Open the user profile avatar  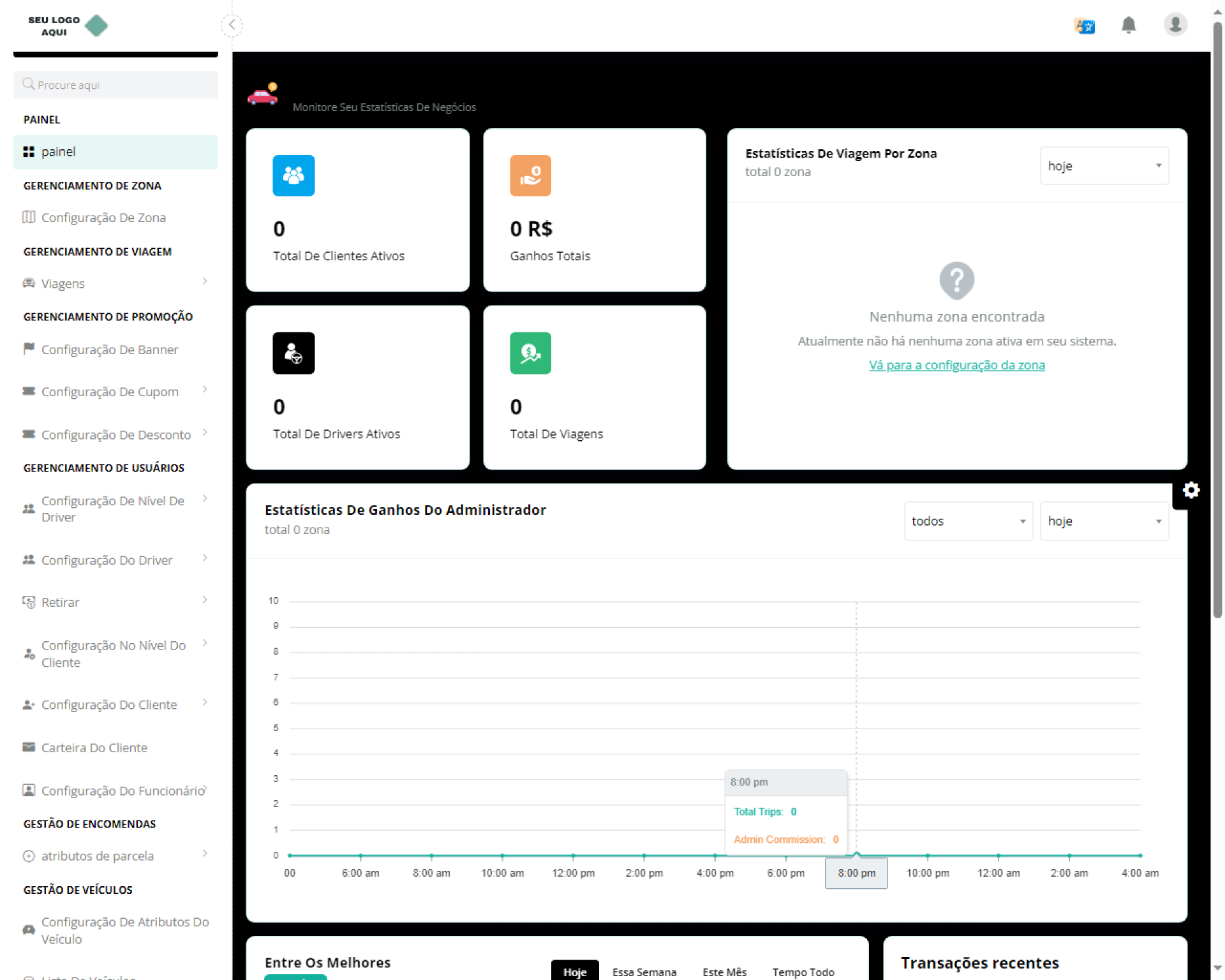click(x=1175, y=25)
